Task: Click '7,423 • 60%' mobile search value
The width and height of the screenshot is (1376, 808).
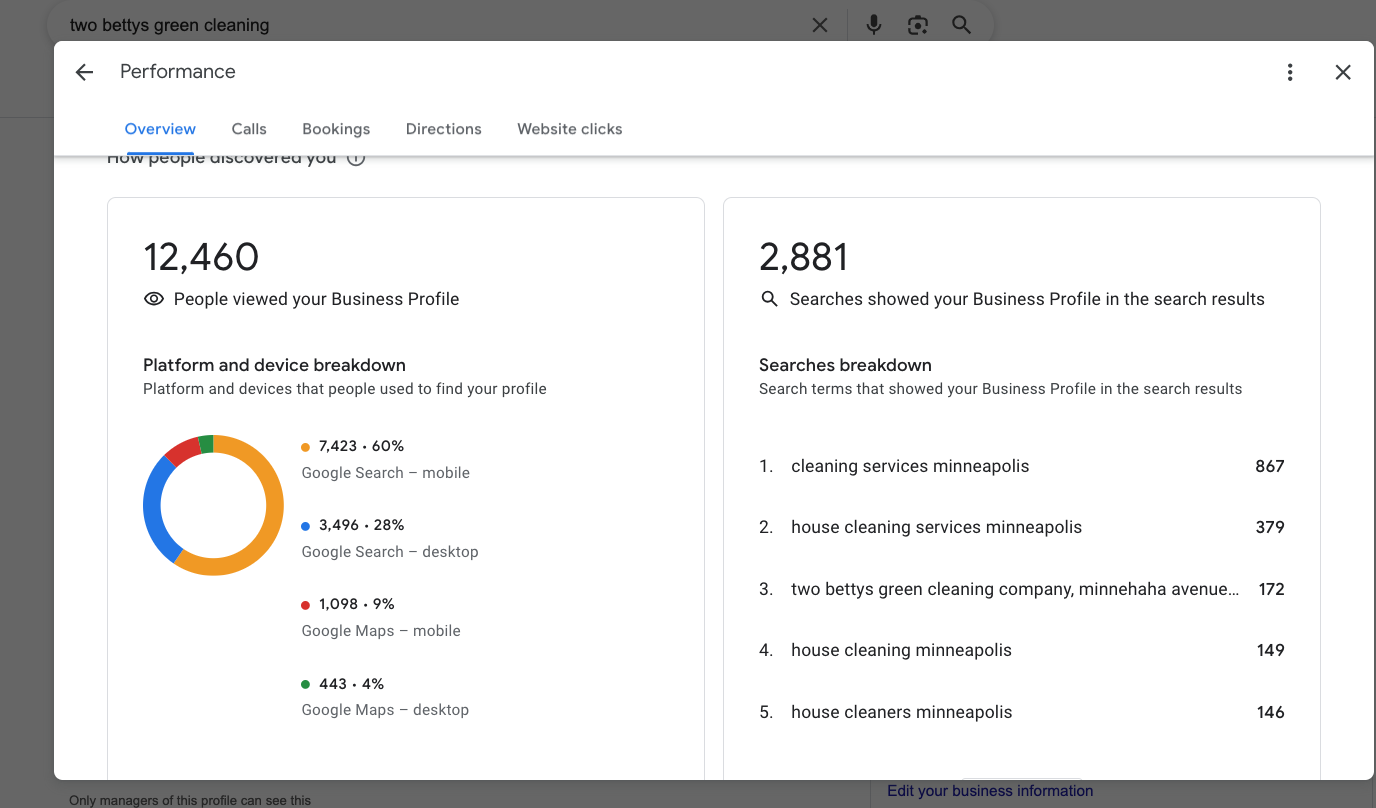Action: point(361,446)
